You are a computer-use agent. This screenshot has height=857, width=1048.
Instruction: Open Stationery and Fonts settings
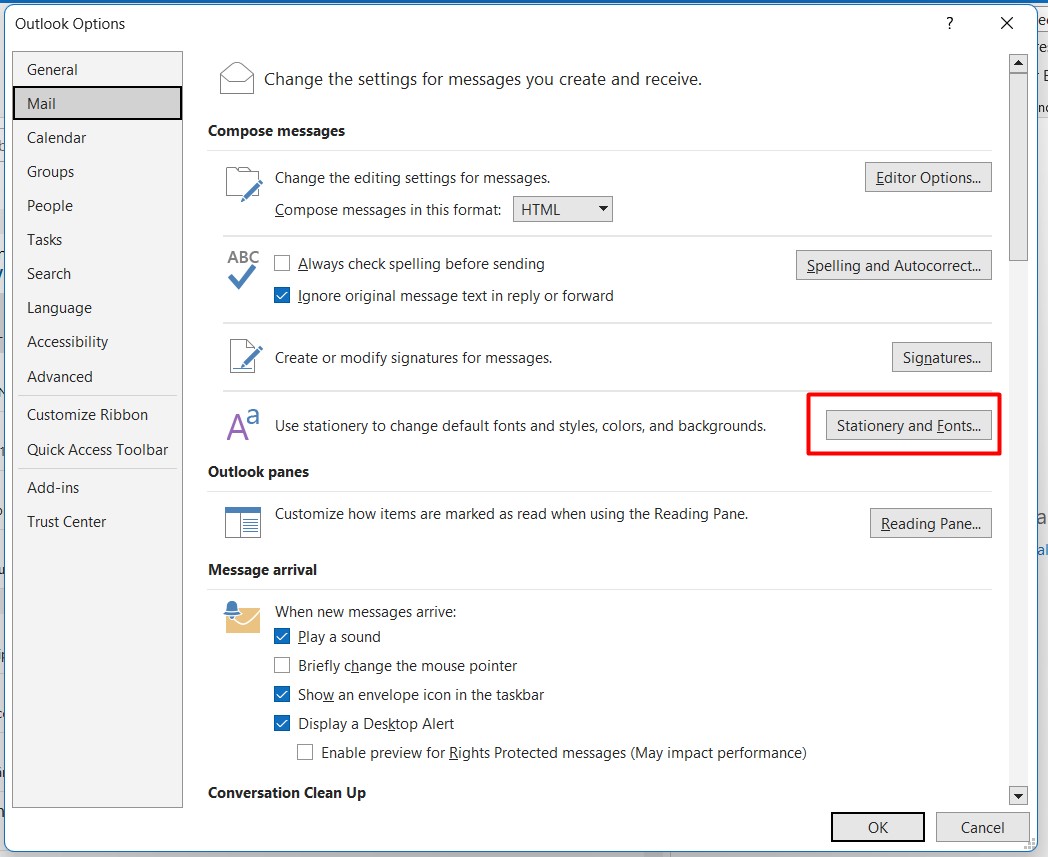[908, 426]
